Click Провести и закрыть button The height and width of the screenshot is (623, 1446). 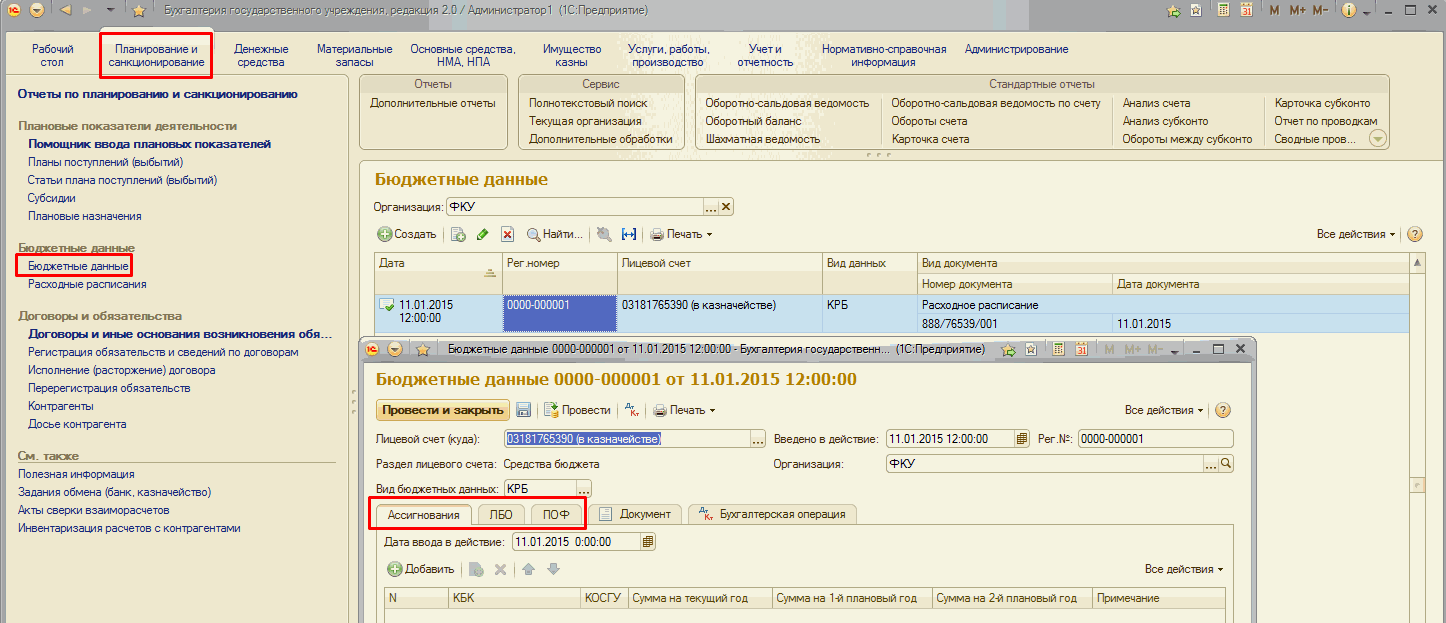point(443,410)
